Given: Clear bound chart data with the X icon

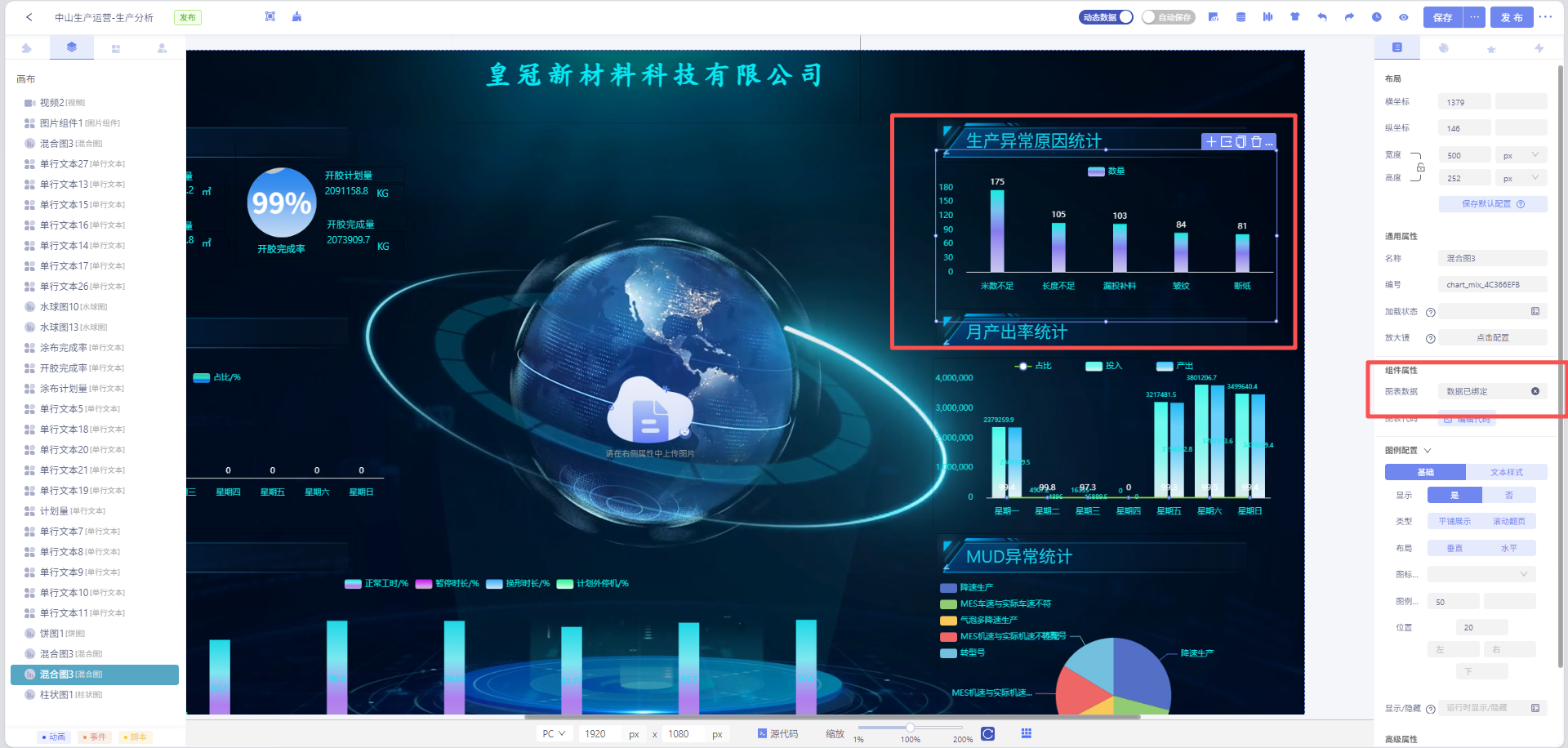Looking at the screenshot, I should point(1535,391).
